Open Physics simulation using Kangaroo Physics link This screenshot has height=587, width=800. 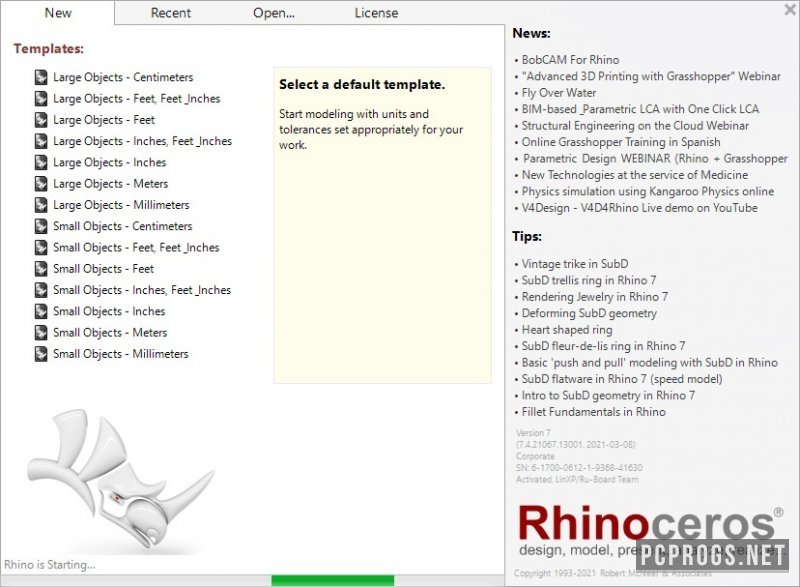coord(647,192)
